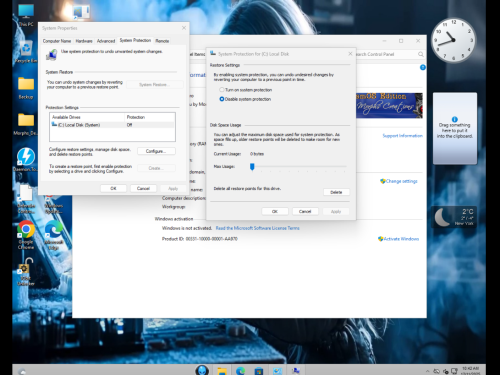The width and height of the screenshot is (500, 375).
Task: Click the Configure... button
Action: [156, 151]
